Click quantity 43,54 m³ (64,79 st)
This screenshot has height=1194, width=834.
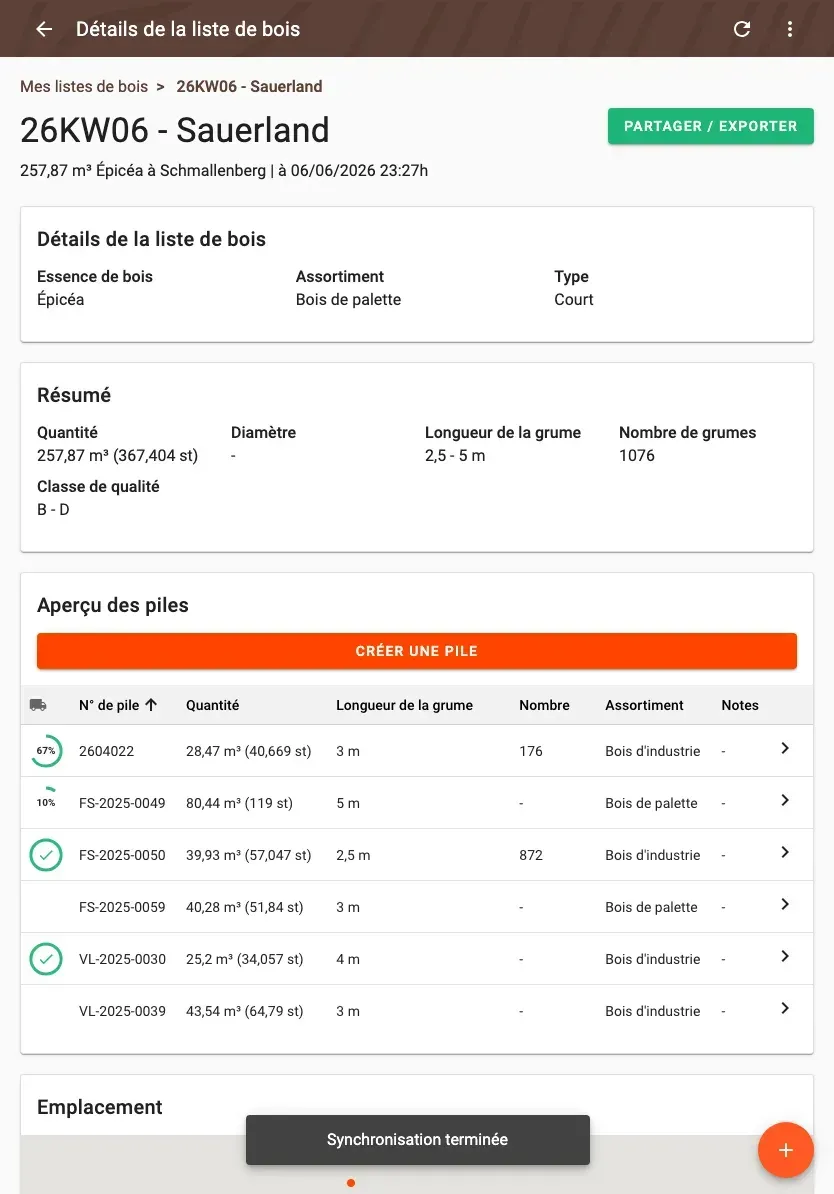click(x=244, y=1011)
